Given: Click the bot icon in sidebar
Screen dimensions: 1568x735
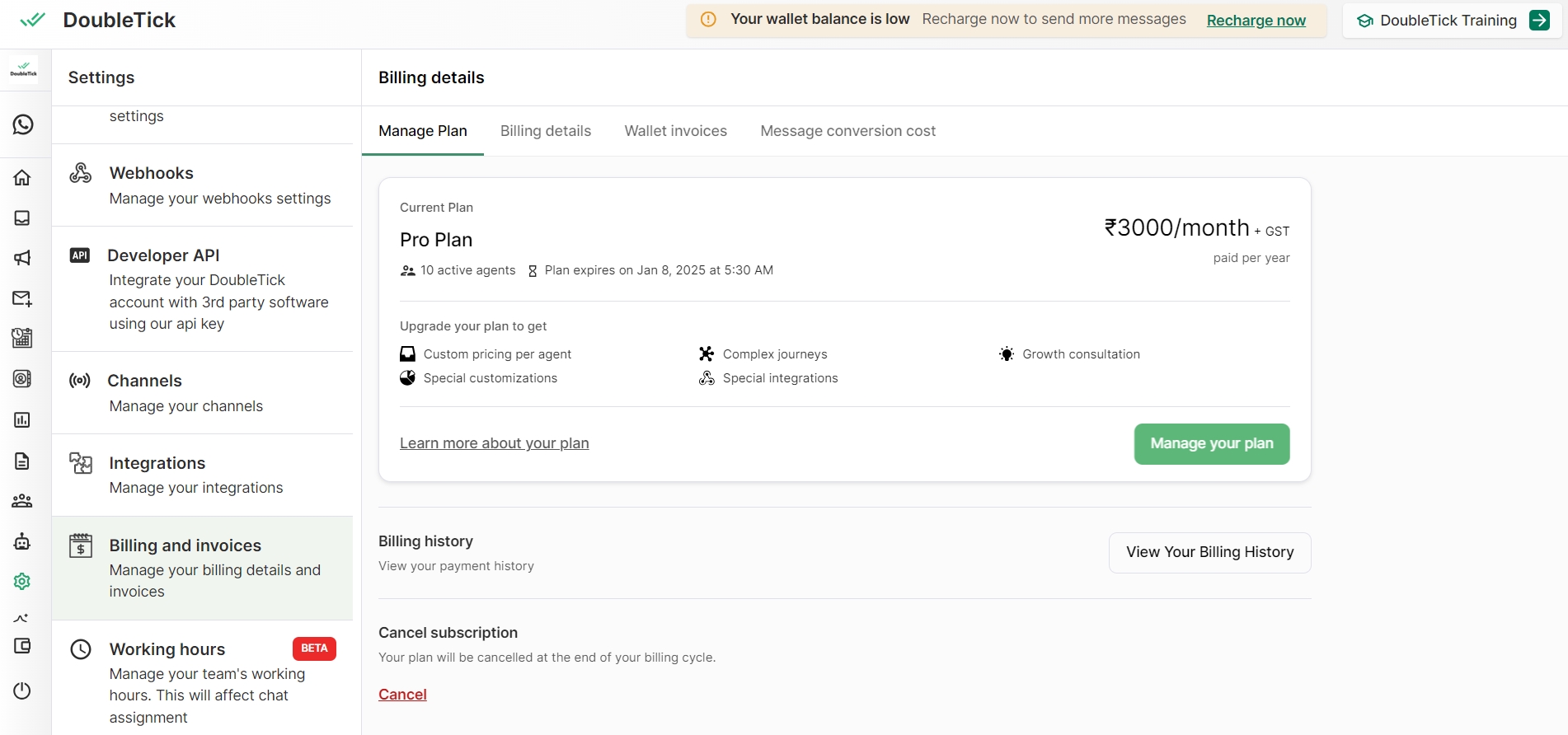Looking at the screenshot, I should tap(22, 541).
